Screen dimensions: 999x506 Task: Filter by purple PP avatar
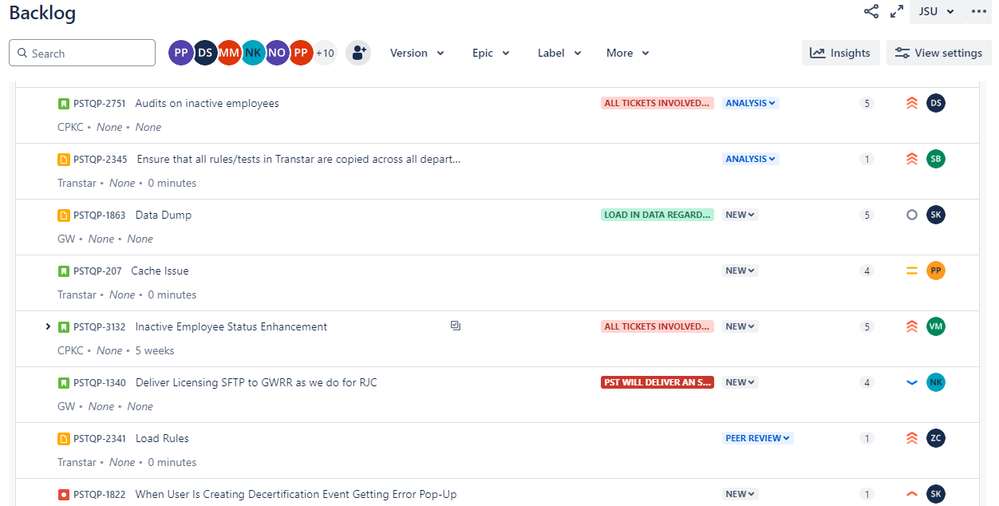(181, 53)
